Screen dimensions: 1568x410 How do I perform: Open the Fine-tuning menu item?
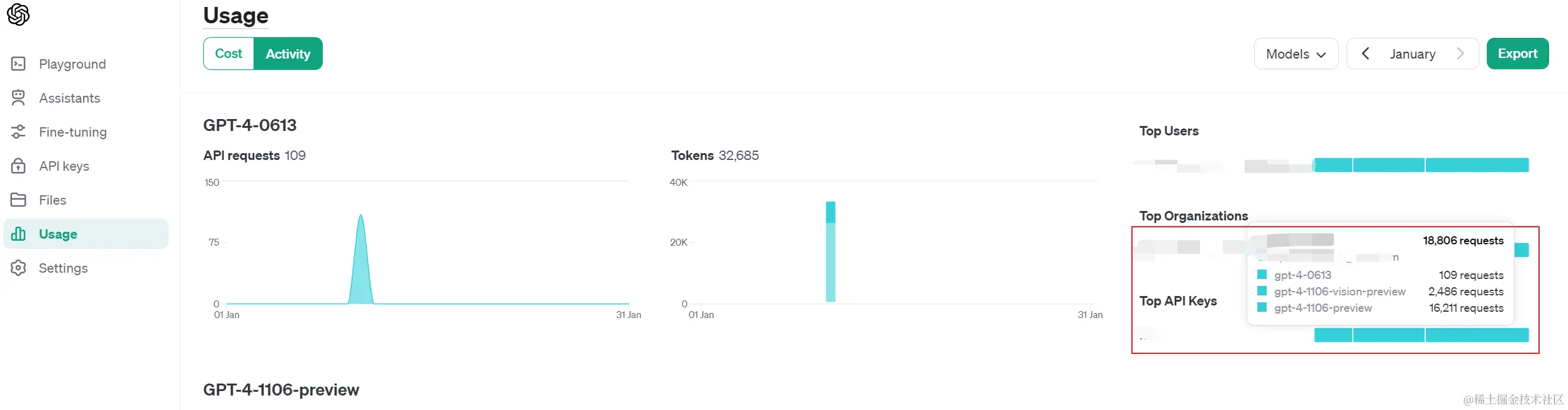point(72,132)
